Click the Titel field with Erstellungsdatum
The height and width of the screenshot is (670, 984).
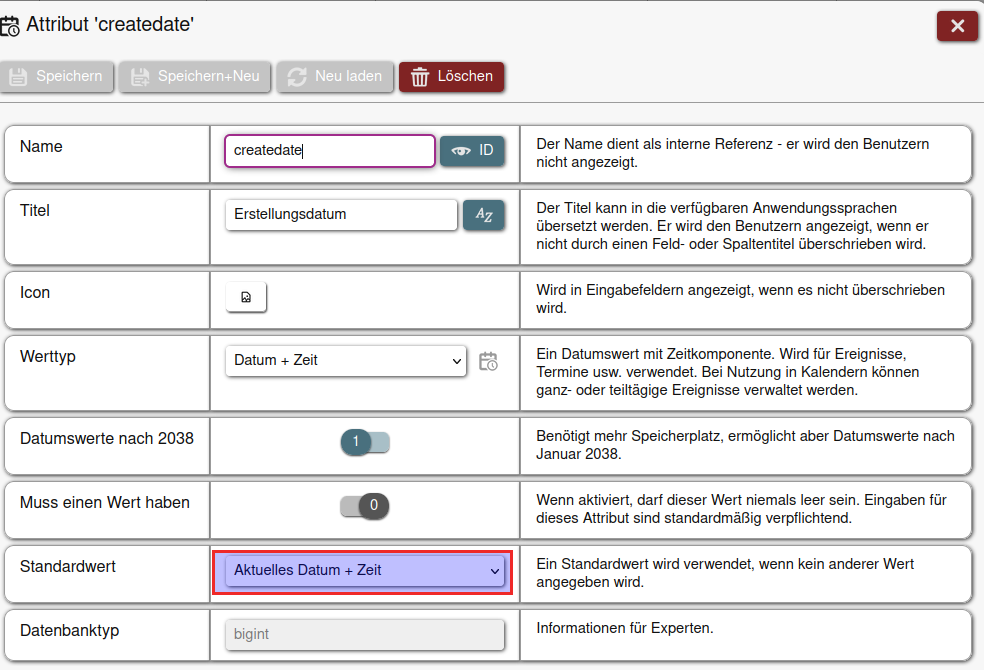340,215
